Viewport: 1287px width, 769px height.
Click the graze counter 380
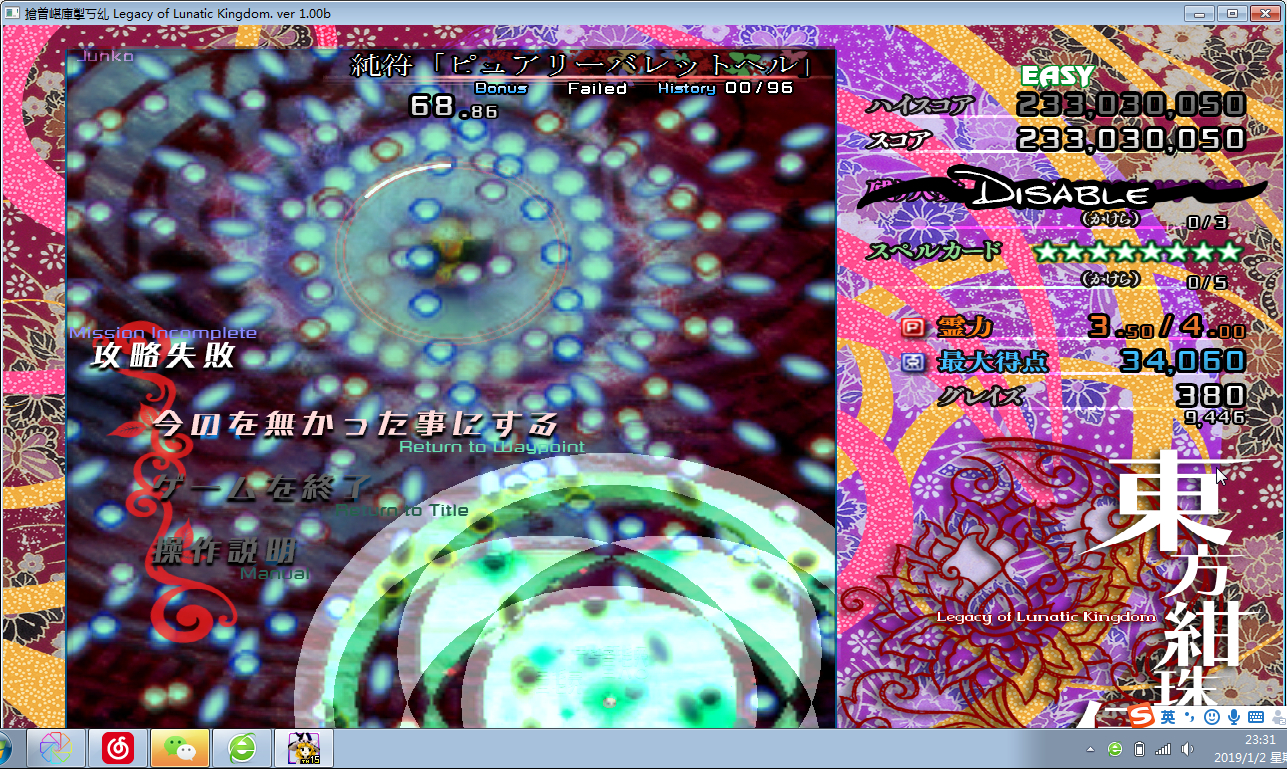(x=1212, y=395)
